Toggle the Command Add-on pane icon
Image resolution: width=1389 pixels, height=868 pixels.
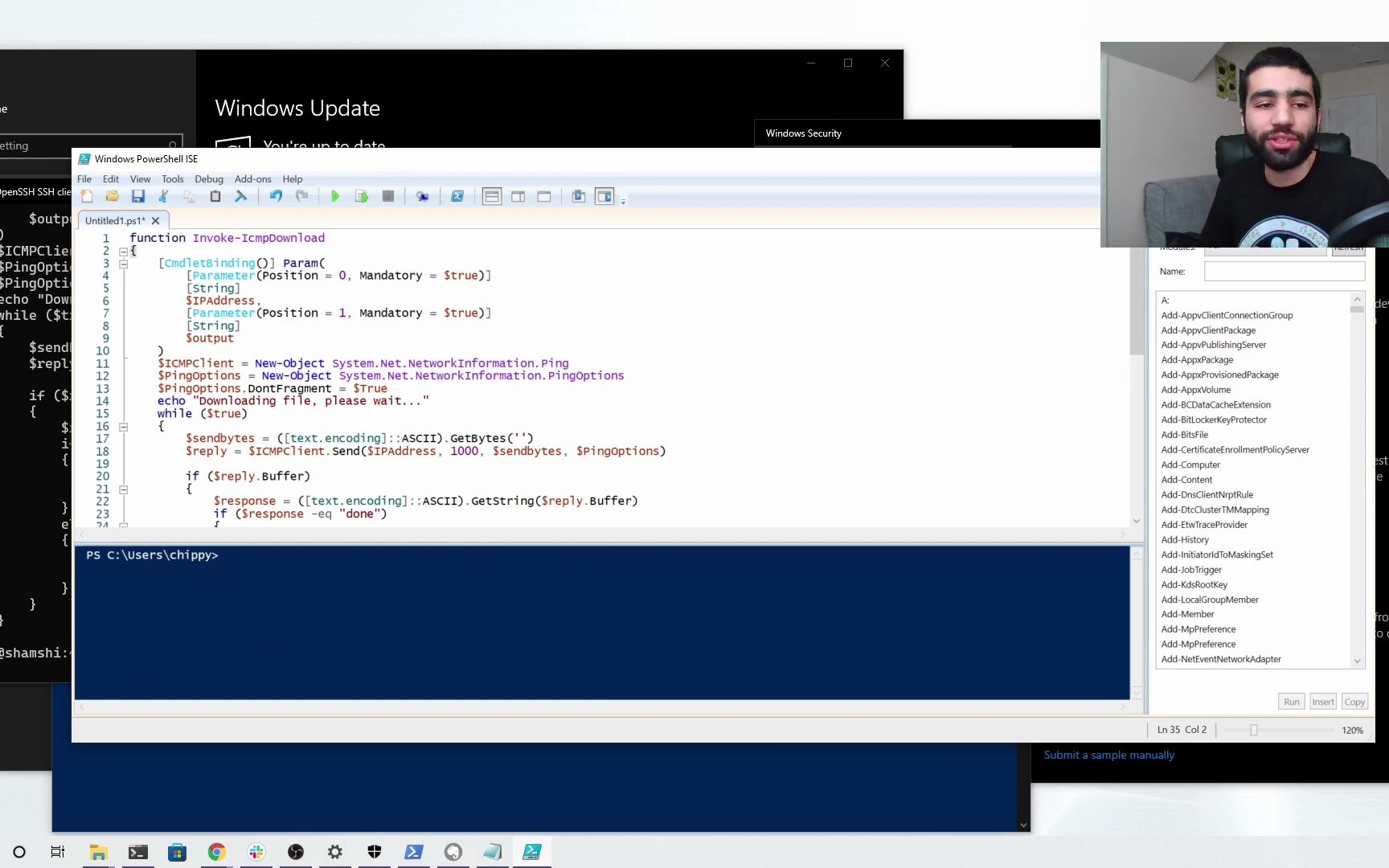click(x=604, y=197)
